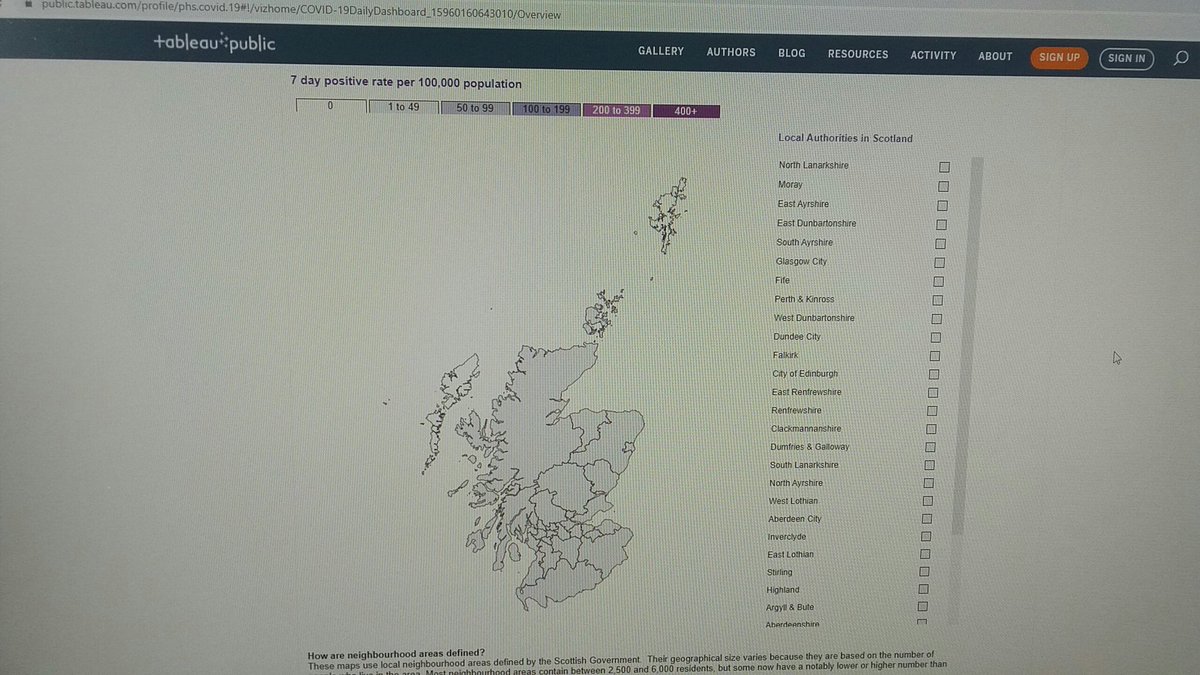The image size is (1200, 675).
Task: Tick the Argyll & Bute checkbox
Action: [x=922, y=607]
